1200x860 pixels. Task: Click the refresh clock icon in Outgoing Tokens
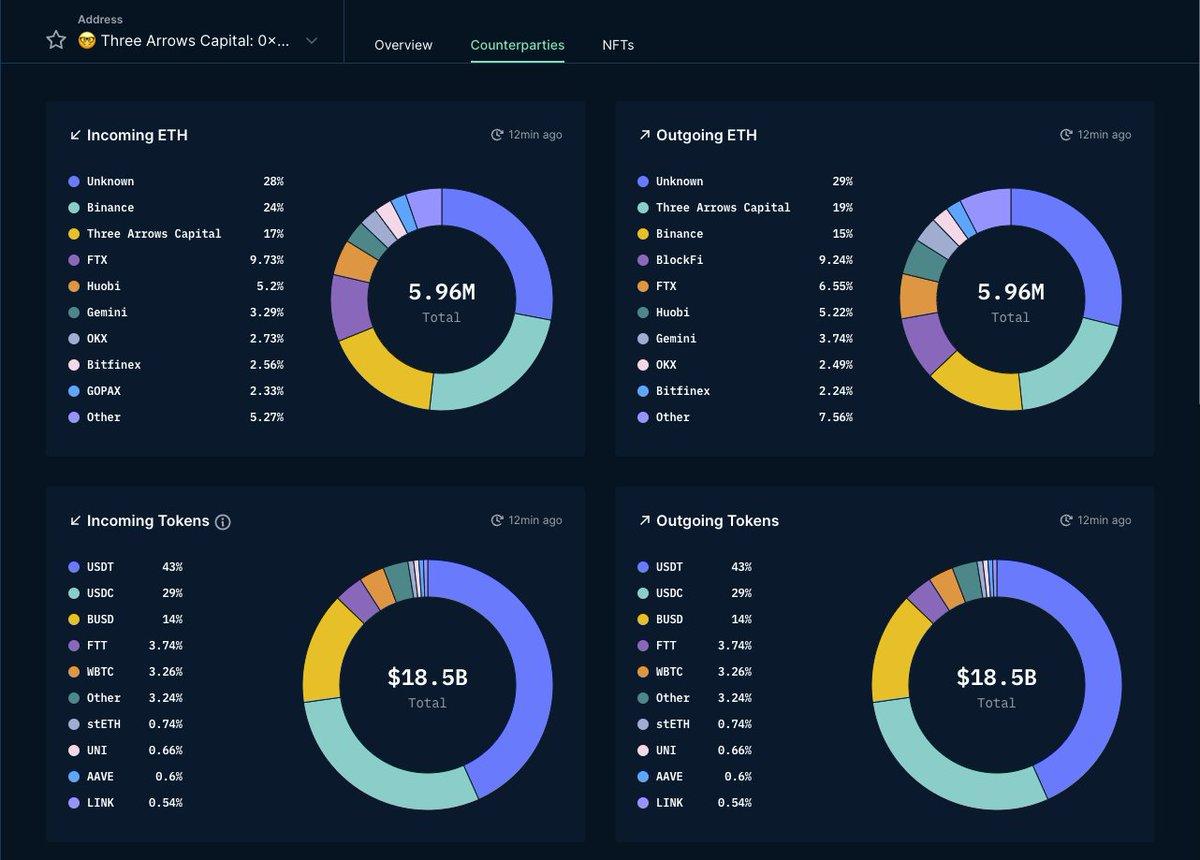point(1066,521)
